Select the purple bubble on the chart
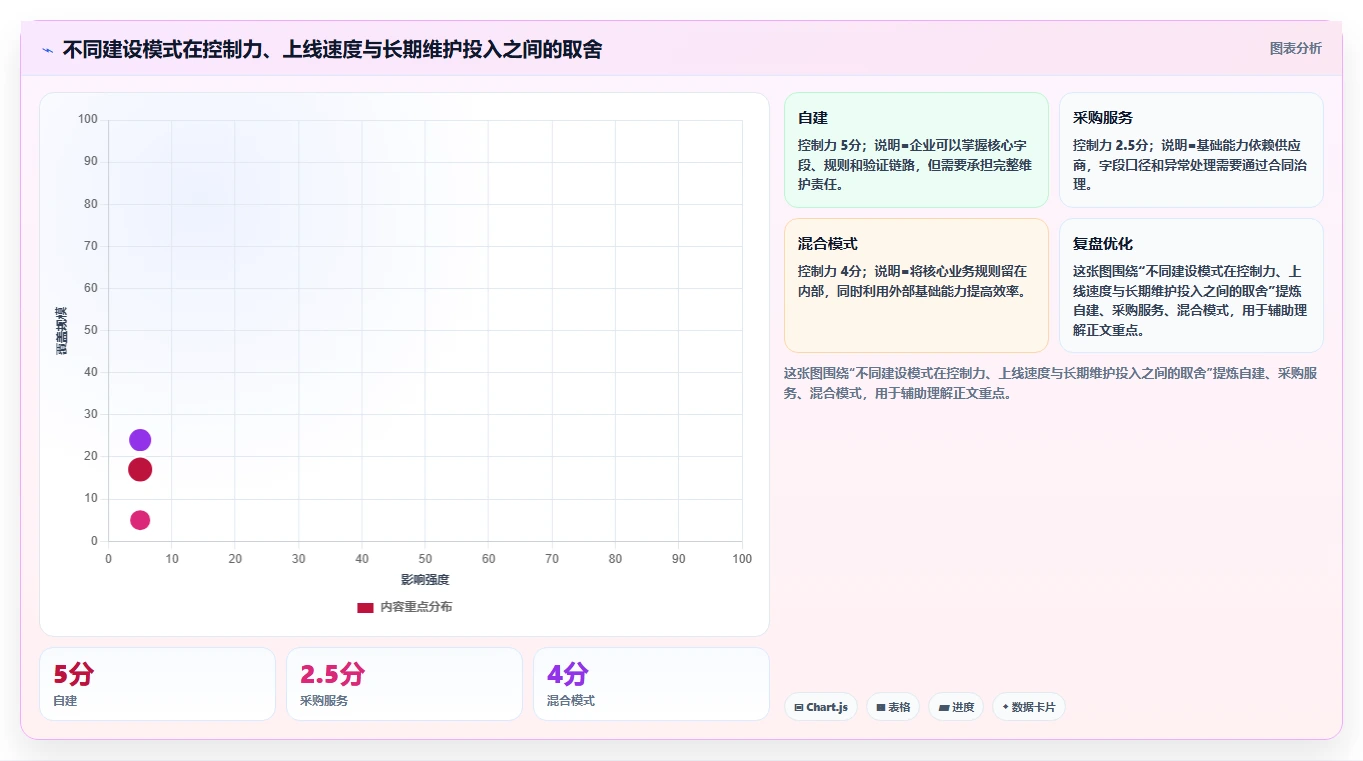 140,440
